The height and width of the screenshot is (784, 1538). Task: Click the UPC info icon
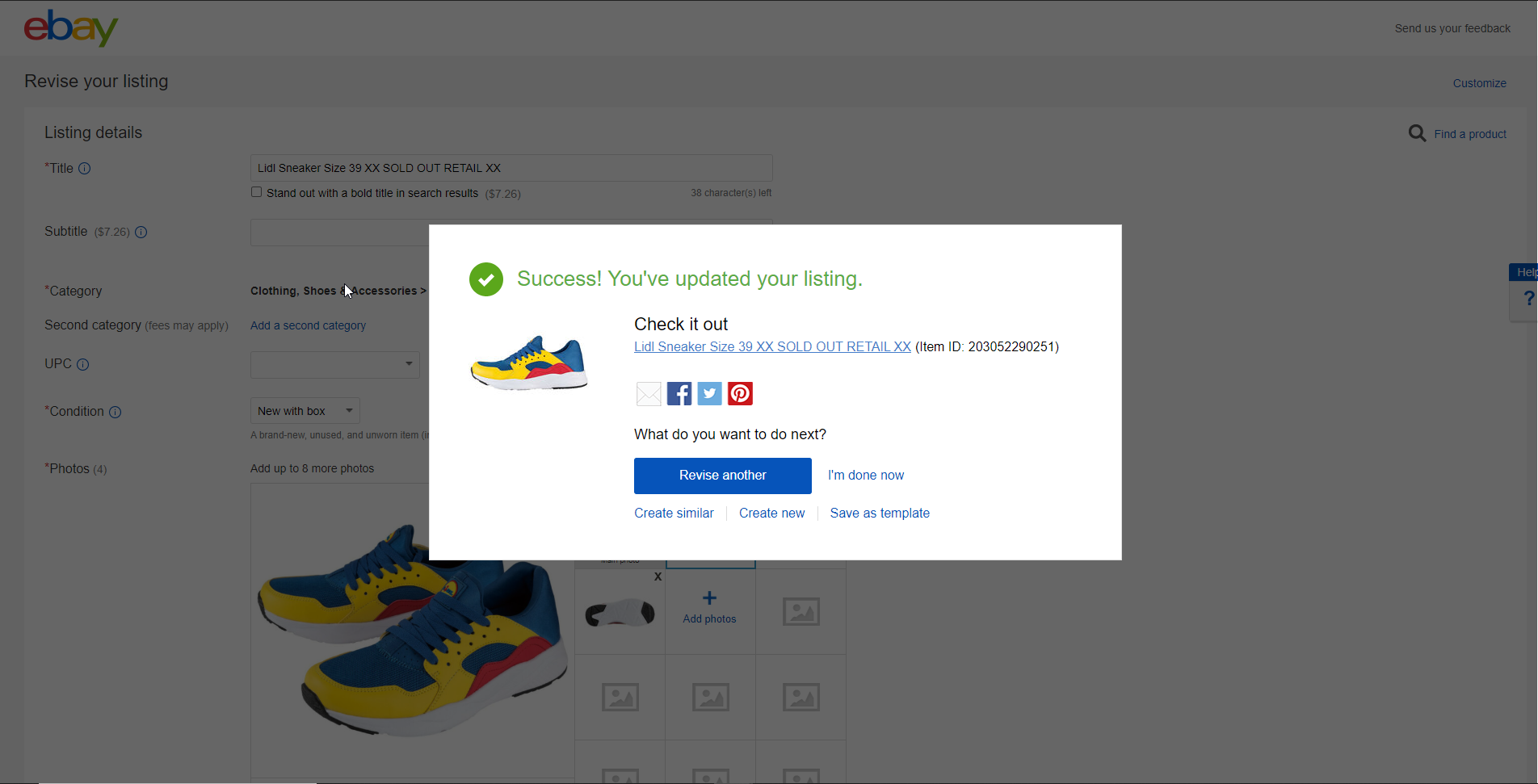(x=82, y=364)
